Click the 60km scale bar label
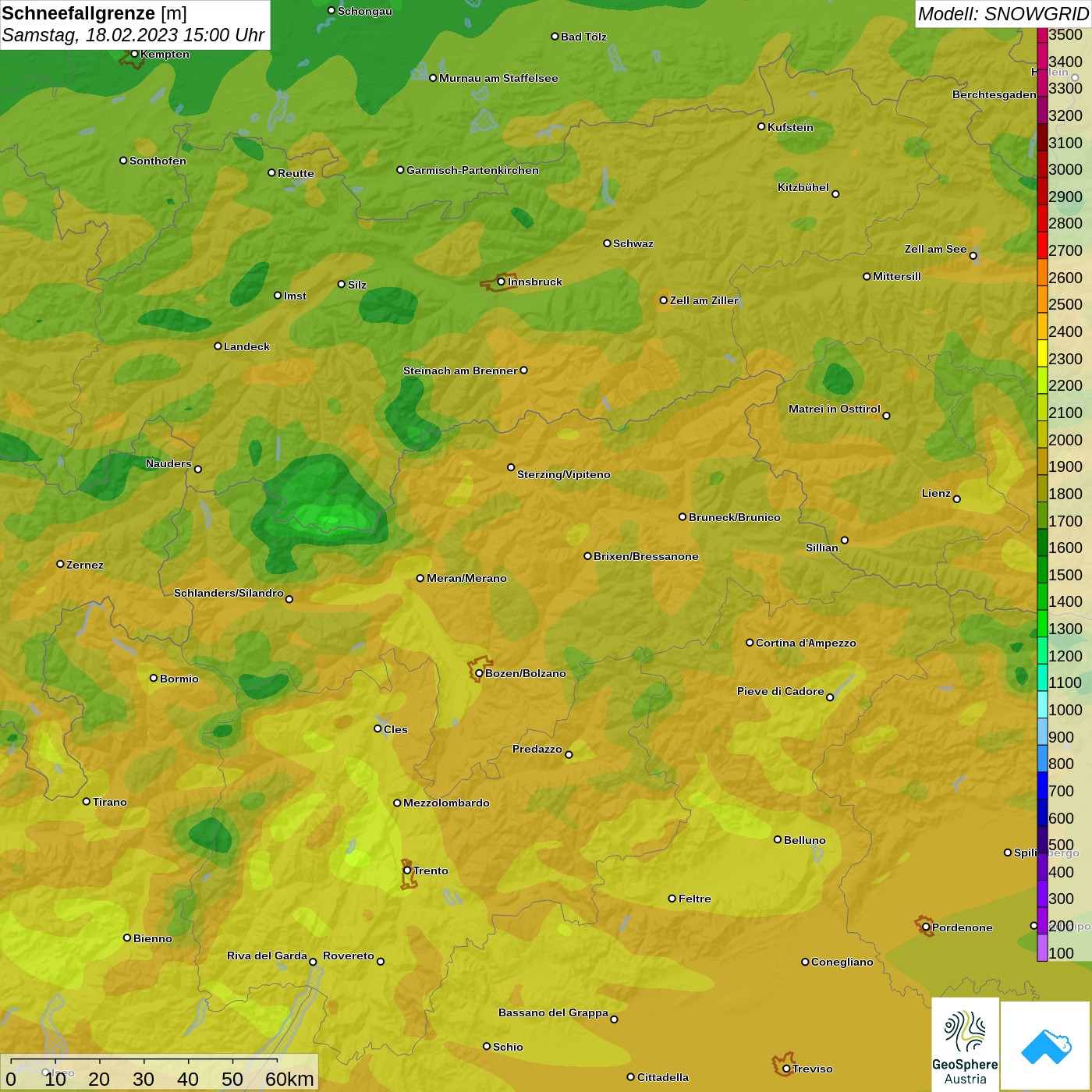 pyautogui.click(x=289, y=1079)
